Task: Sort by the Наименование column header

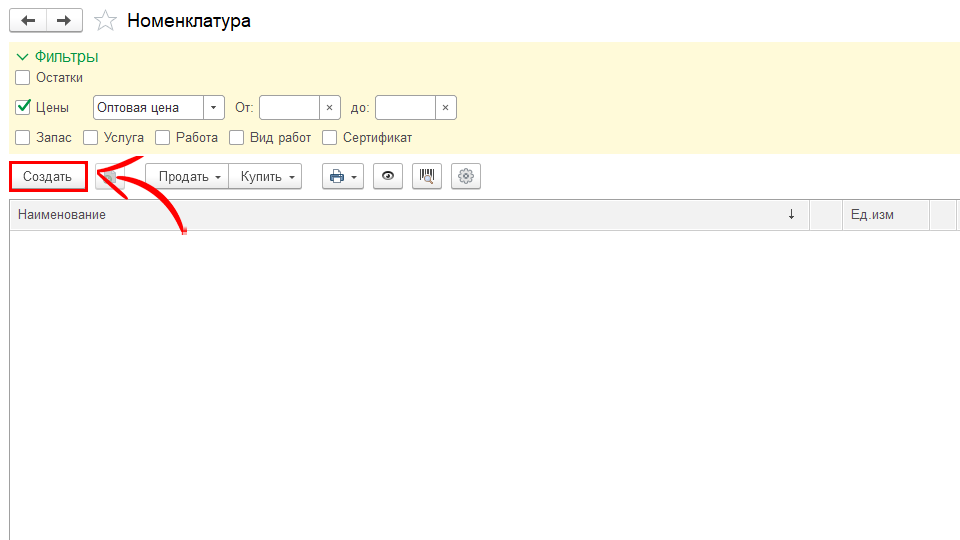Action: coord(400,215)
